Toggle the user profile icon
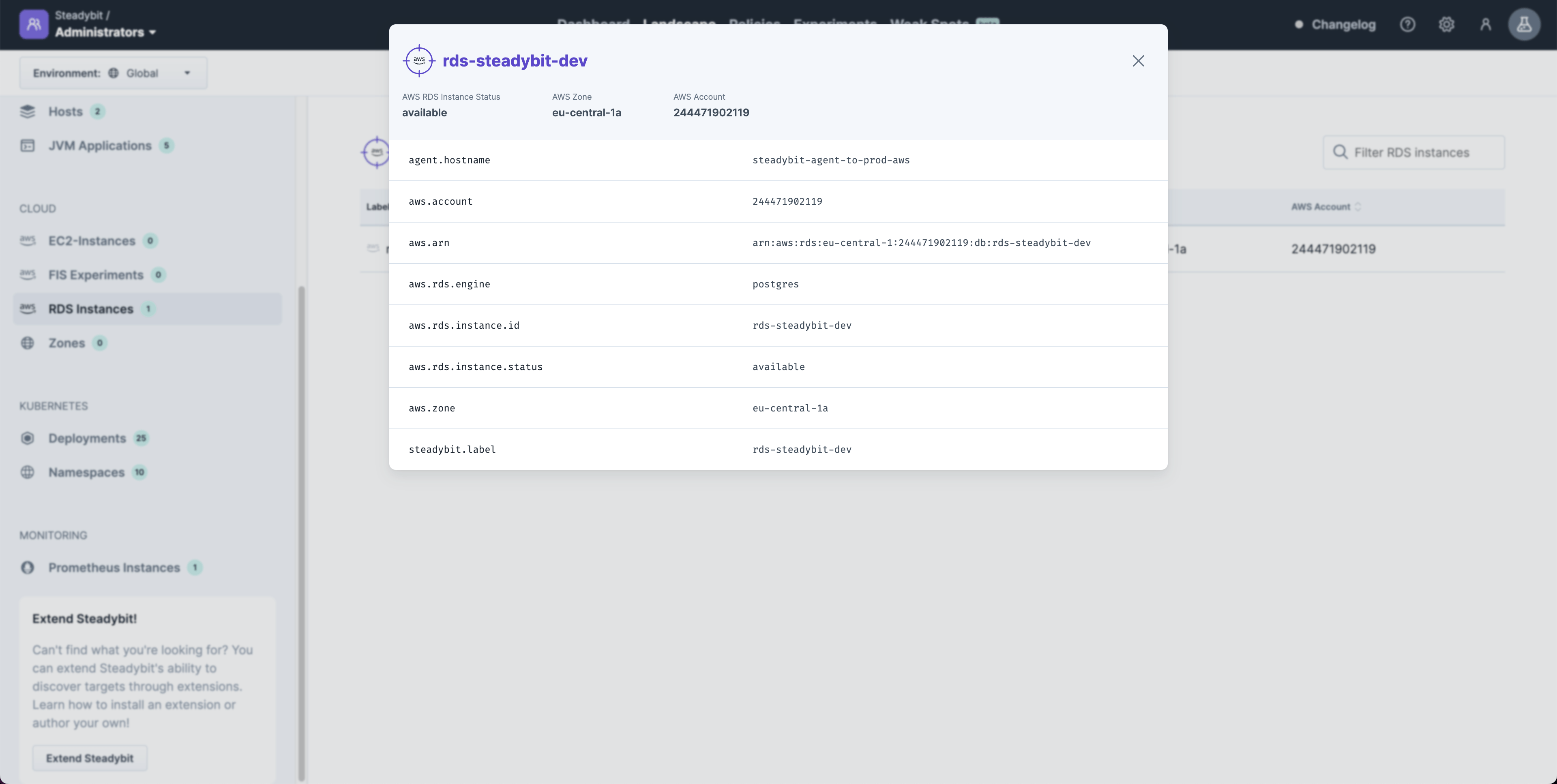The height and width of the screenshot is (784, 1557). click(x=1485, y=23)
